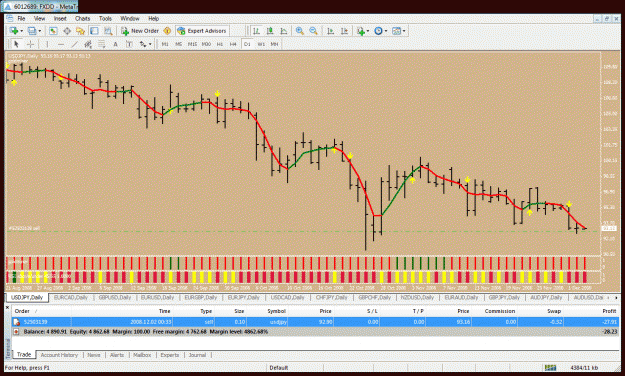Viewport: 625px width, 376px height.
Task: Open the Templates icon
Action: pyautogui.click(x=396, y=31)
